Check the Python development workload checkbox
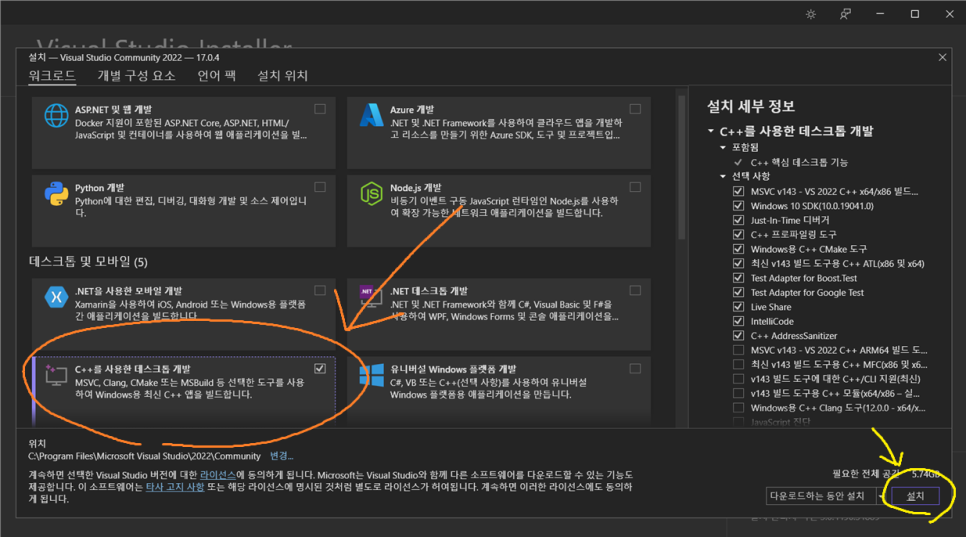 pyautogui.click(x=320, y=187)
